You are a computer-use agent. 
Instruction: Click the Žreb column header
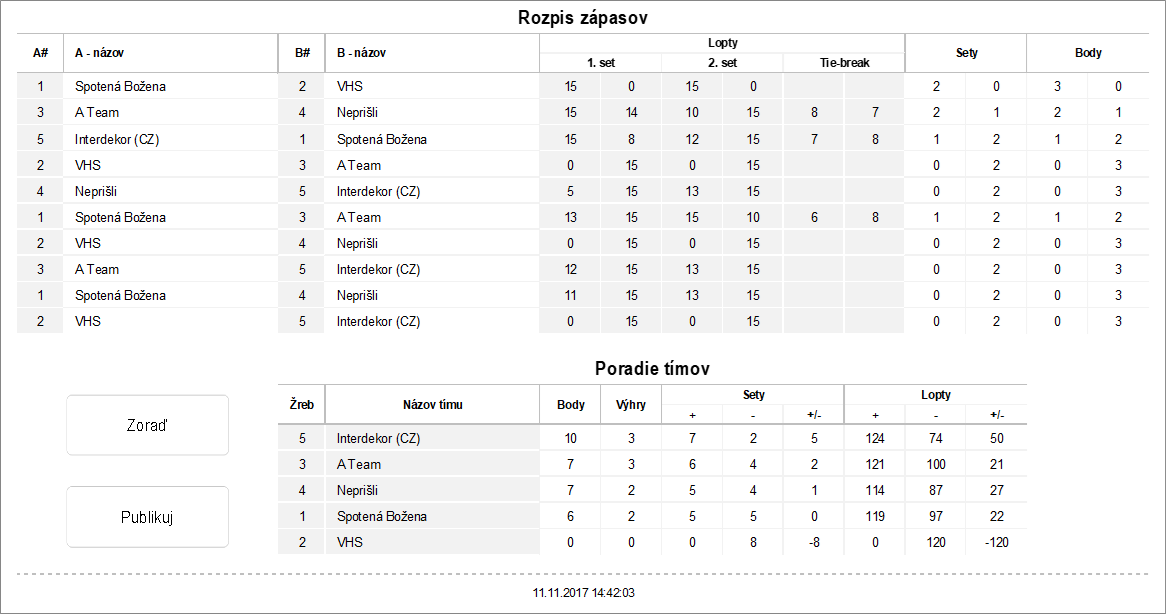(301, 405)
